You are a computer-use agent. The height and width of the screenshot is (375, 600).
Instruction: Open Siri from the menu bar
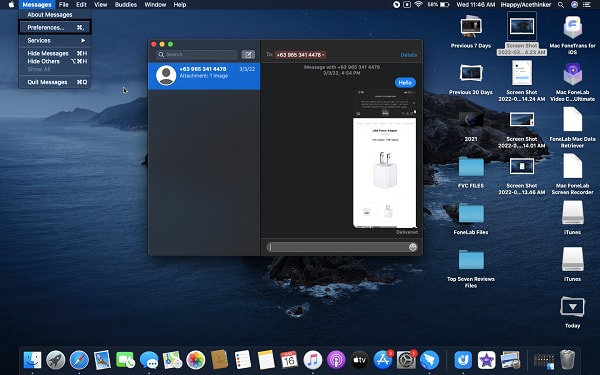(574, 5)
